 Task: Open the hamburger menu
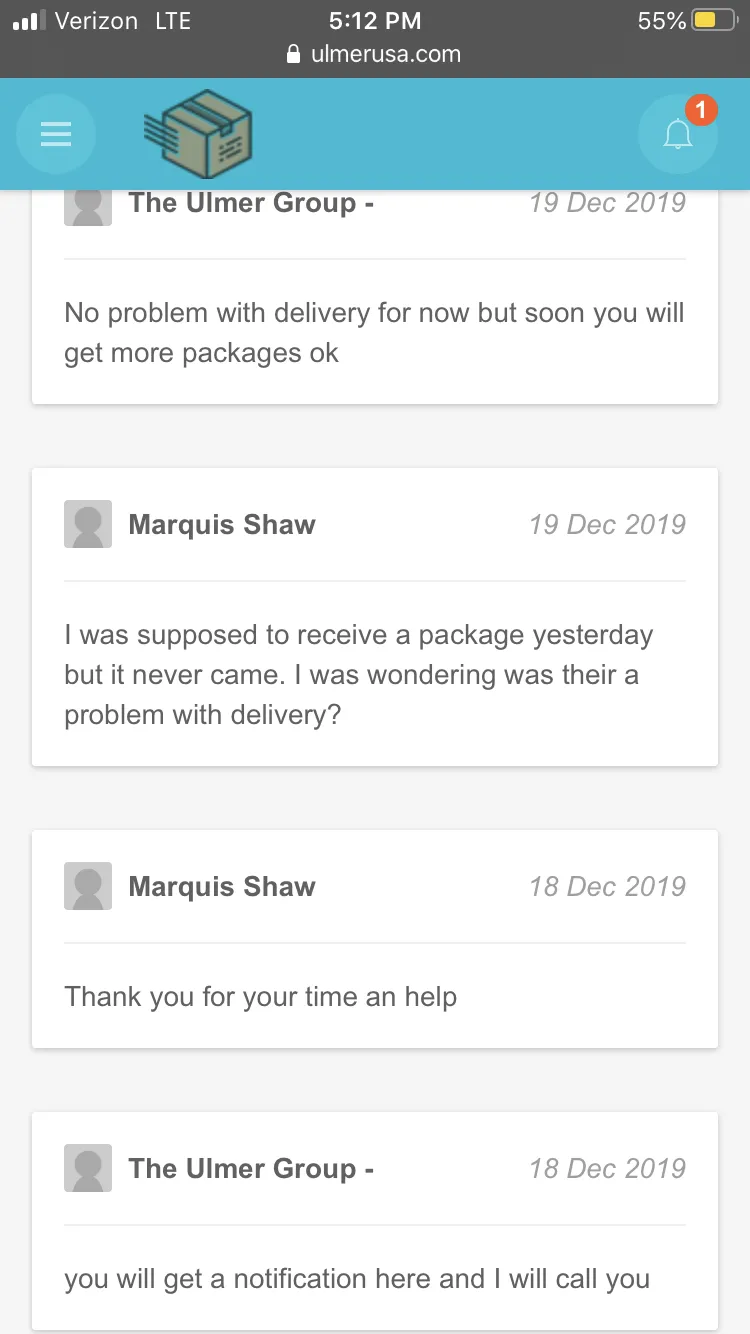point(56,134)
